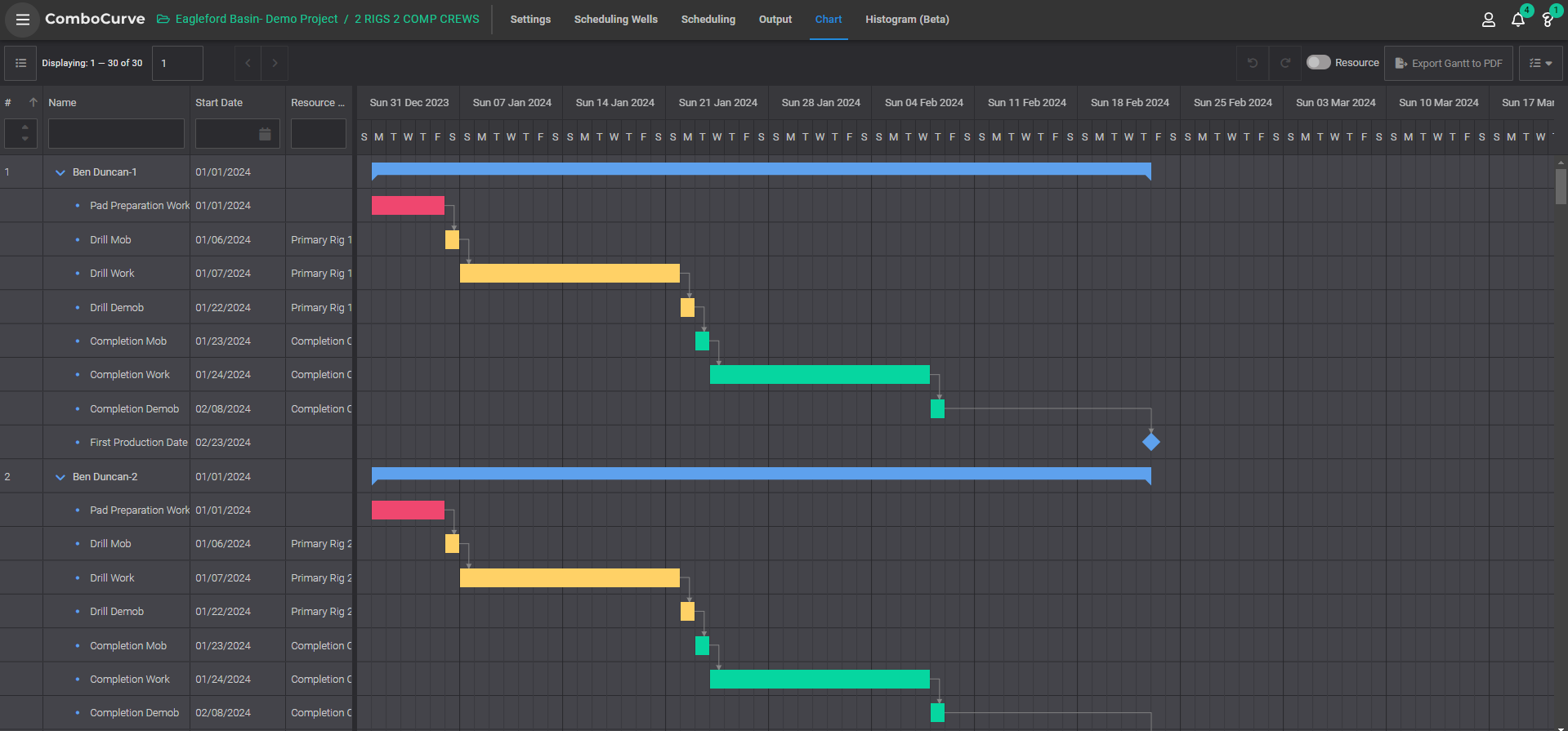
Task: Click the redo icon
Action: pos(1284,63)
